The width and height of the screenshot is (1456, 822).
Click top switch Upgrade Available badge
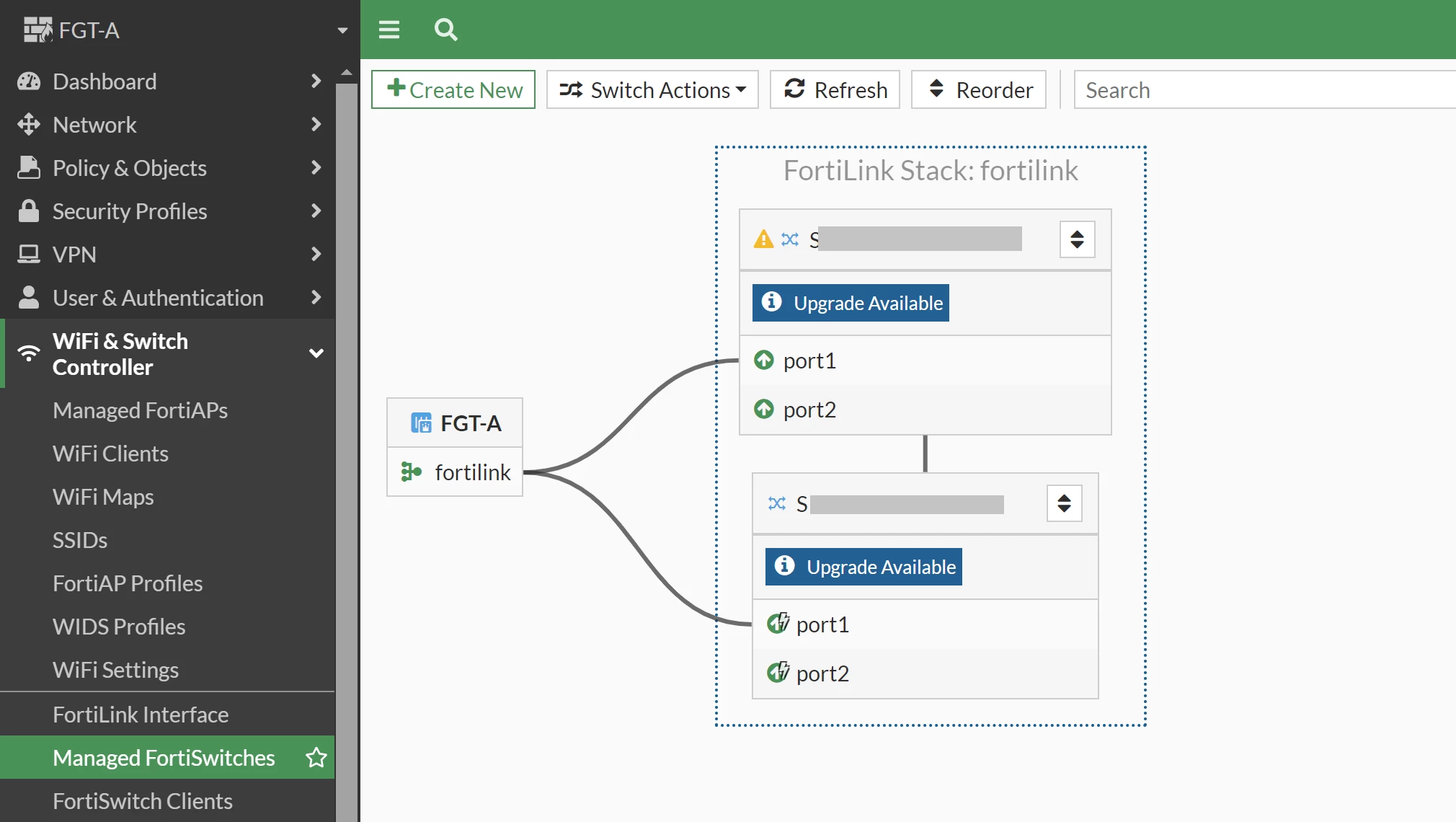[x=851, y=303]
